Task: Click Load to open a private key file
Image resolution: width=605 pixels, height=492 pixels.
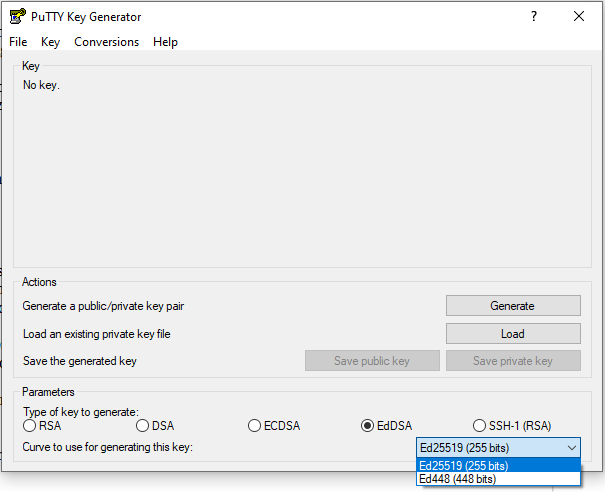Action: tap(512, 334)
